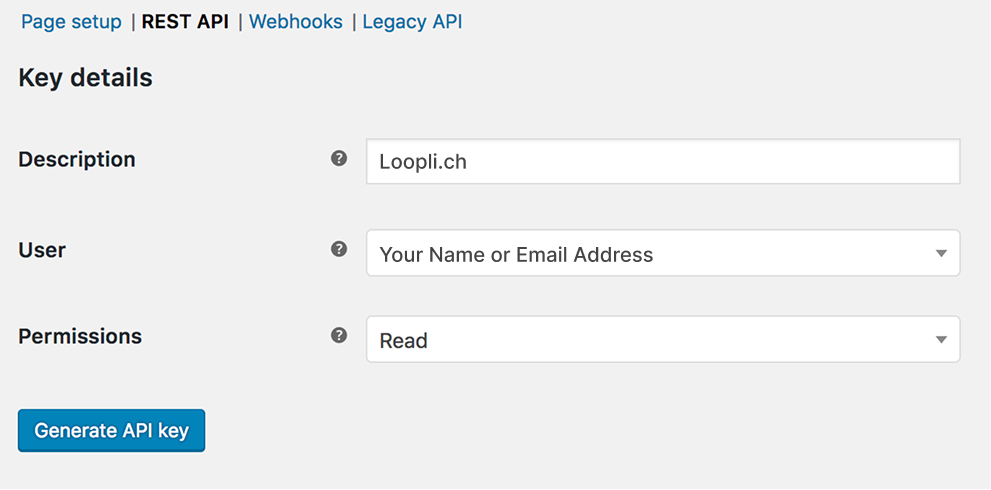Go to the Legacy API tab

pyautogui.click(x=412, y=21)
